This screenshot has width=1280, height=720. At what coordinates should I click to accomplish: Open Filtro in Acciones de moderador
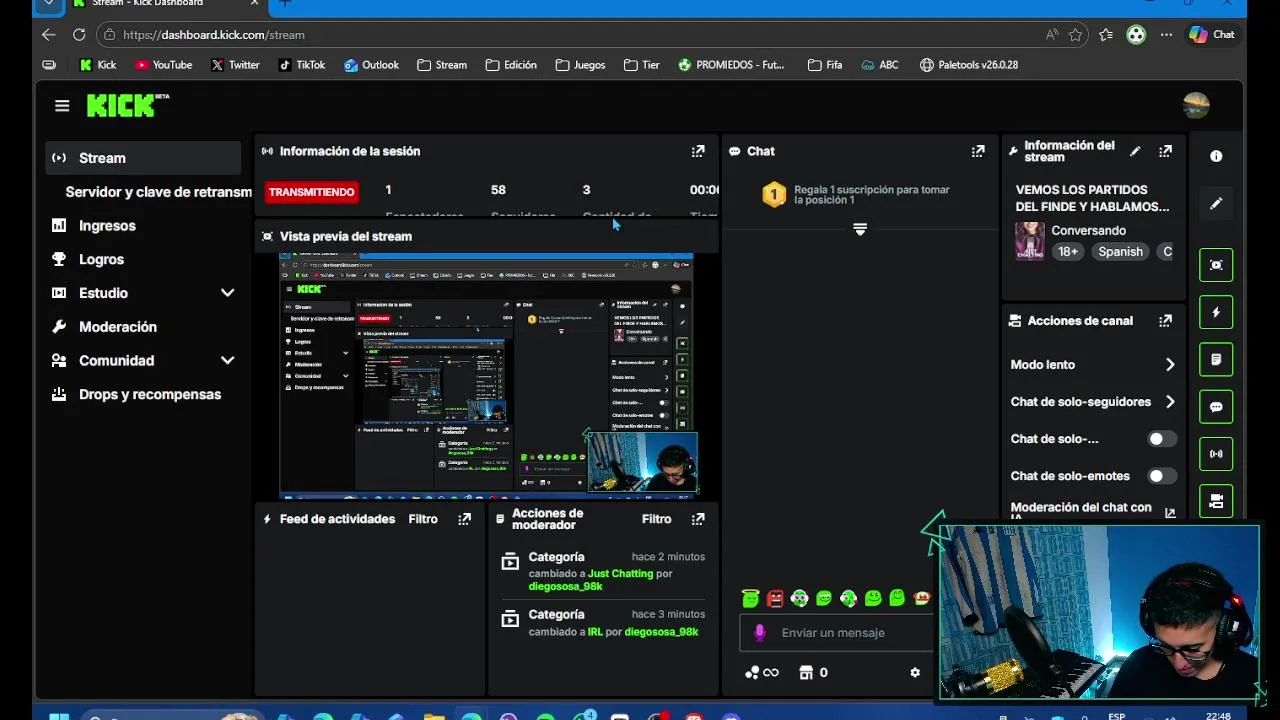(x=656, y=520)
